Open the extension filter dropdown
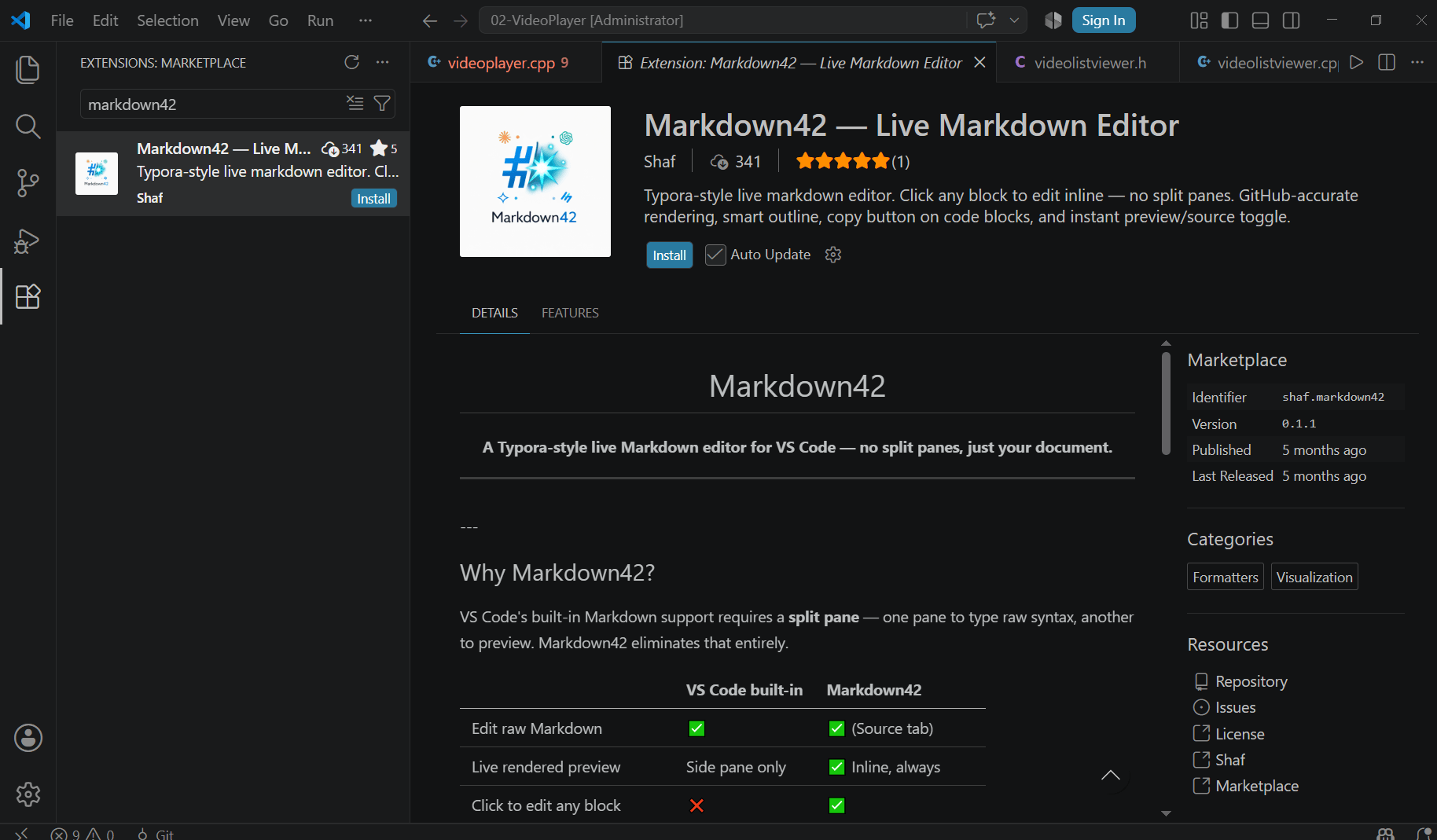Viewport: 1437px width, 840px height. click(x=382, y=103)
